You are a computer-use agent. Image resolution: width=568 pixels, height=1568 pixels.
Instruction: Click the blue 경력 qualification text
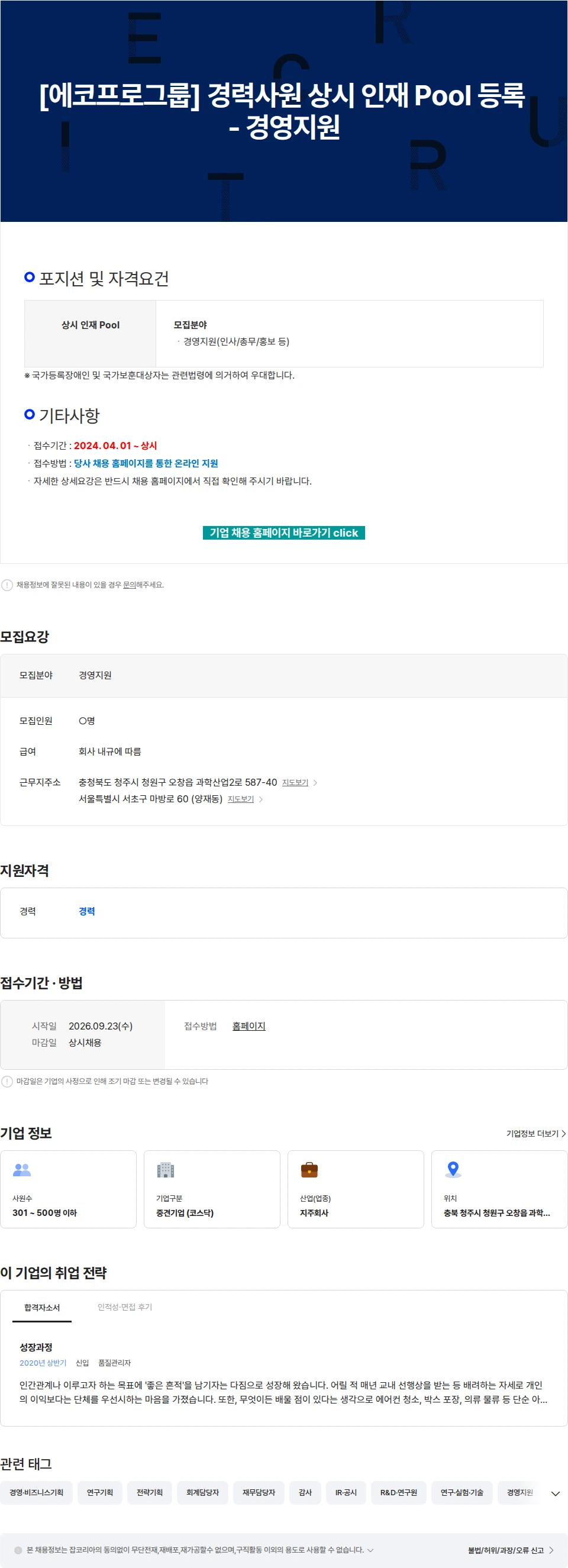[87, 911]
